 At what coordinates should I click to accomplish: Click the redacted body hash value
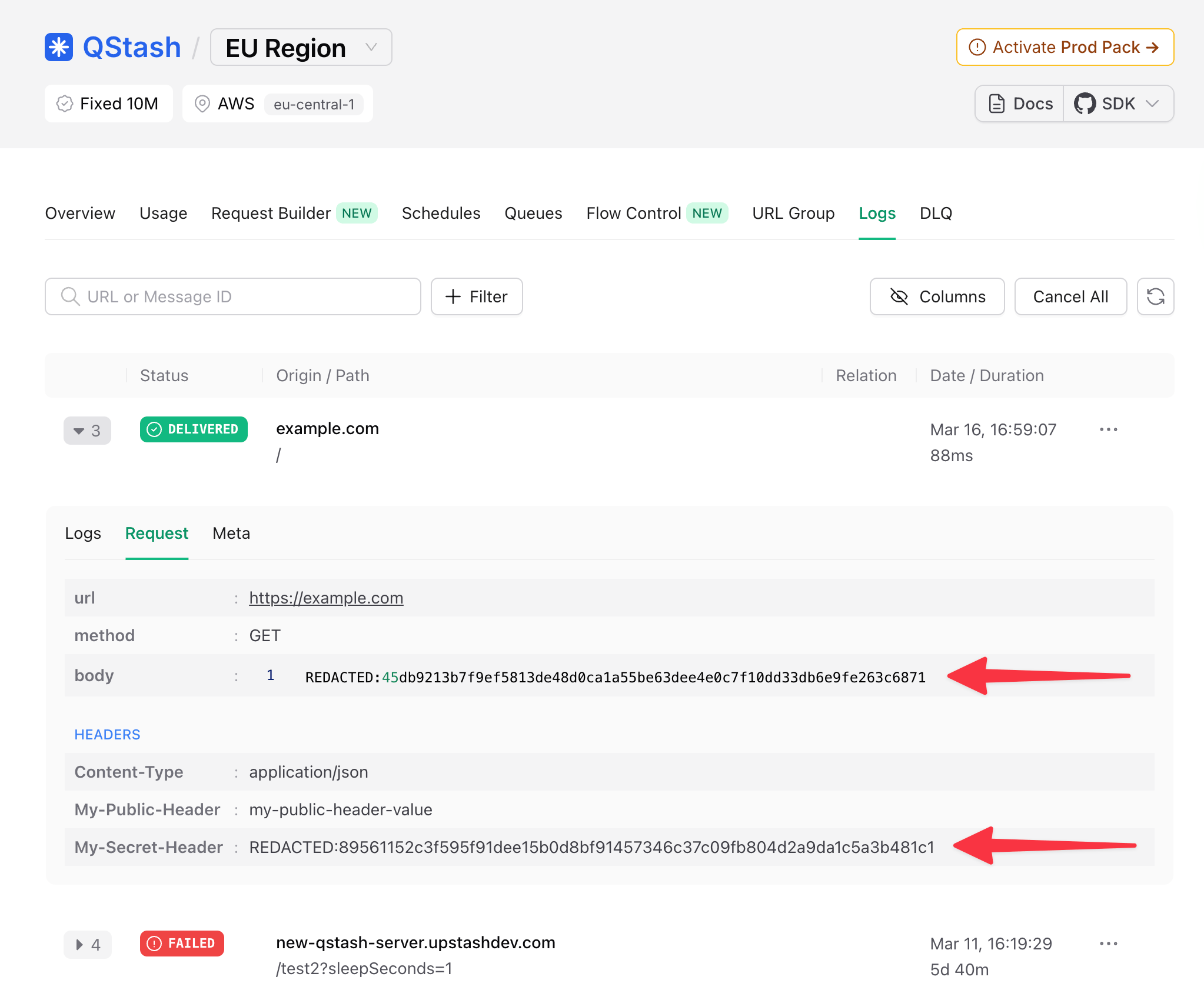pyautogui.click(x=616, y=677)
